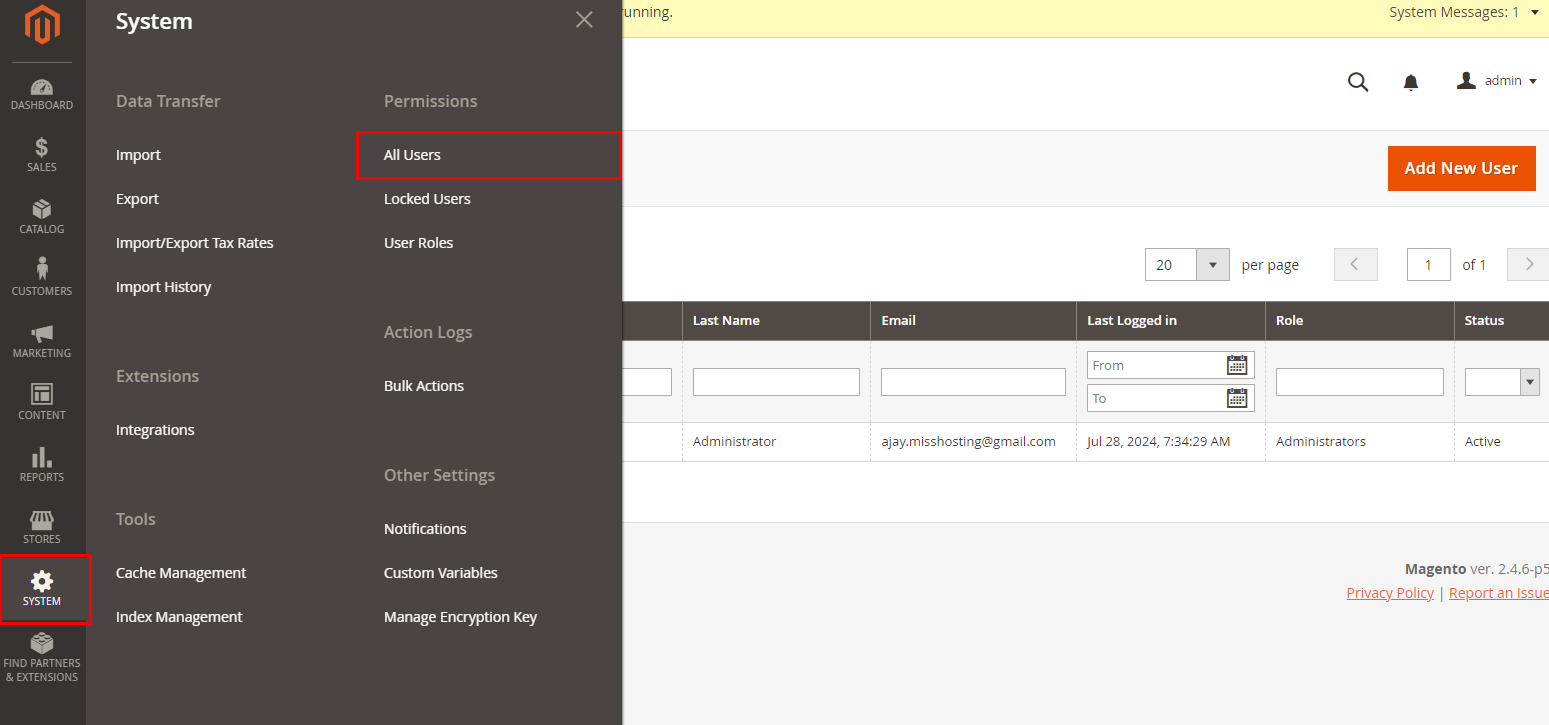This screenshot has width=1549, height=725.
Task: Open Cache Management under Tools
Action: tap(181, 572)
